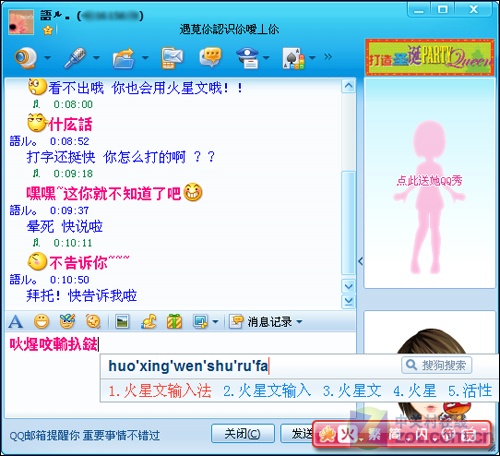Click the music share duck icon
Viewport: 500px width, 456px height.
pyautogui.click(x=148, y=322)
